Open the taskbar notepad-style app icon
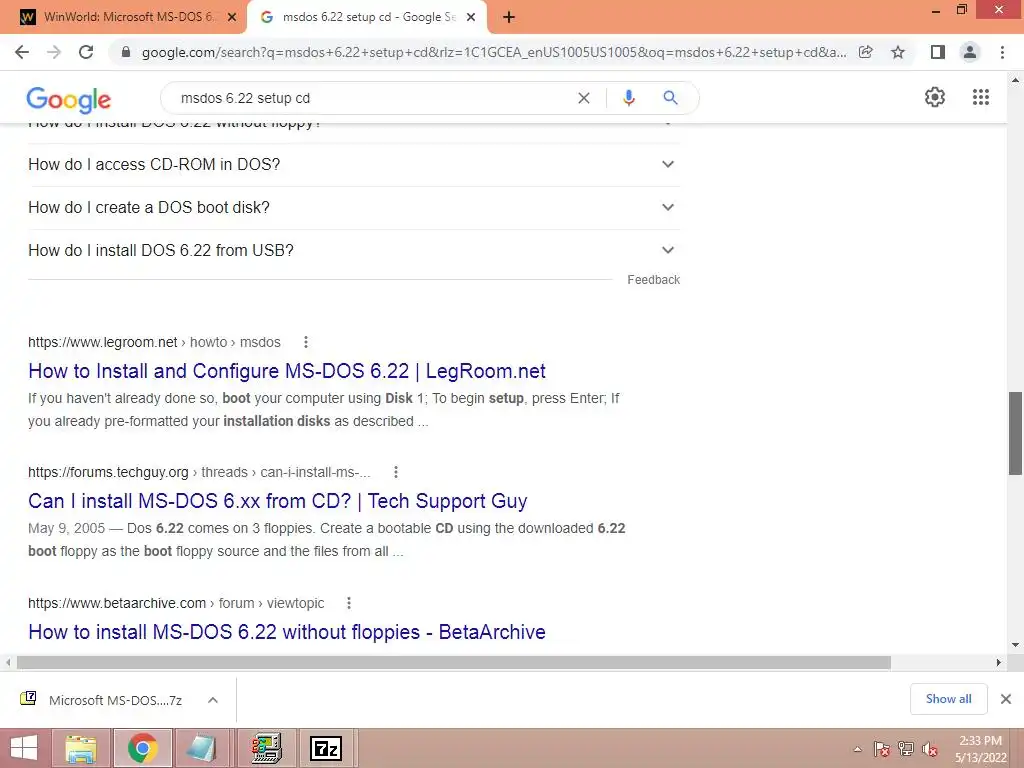This screenshot has height=768, width=1024. click(201, 748)
